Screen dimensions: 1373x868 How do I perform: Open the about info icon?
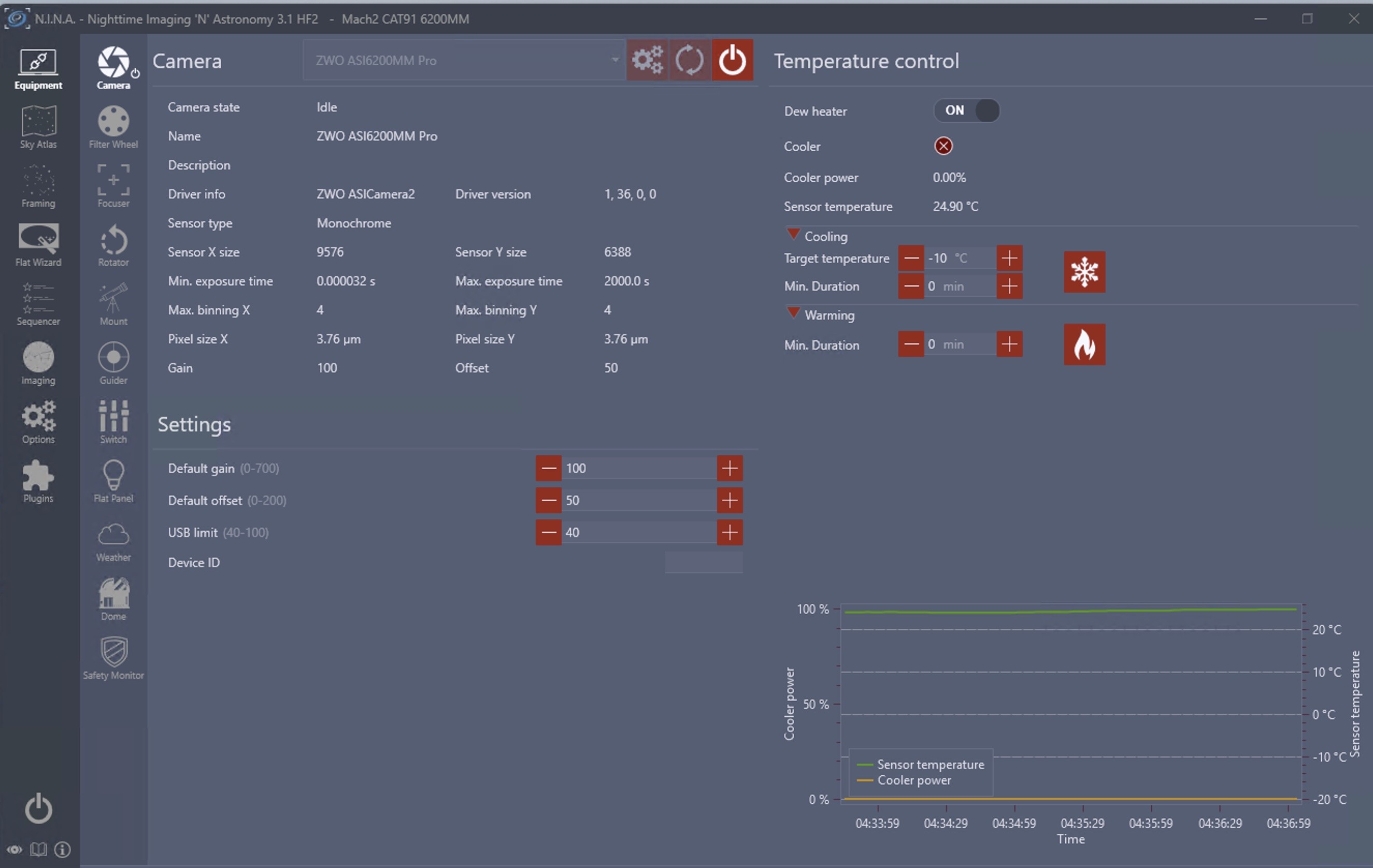62,850
